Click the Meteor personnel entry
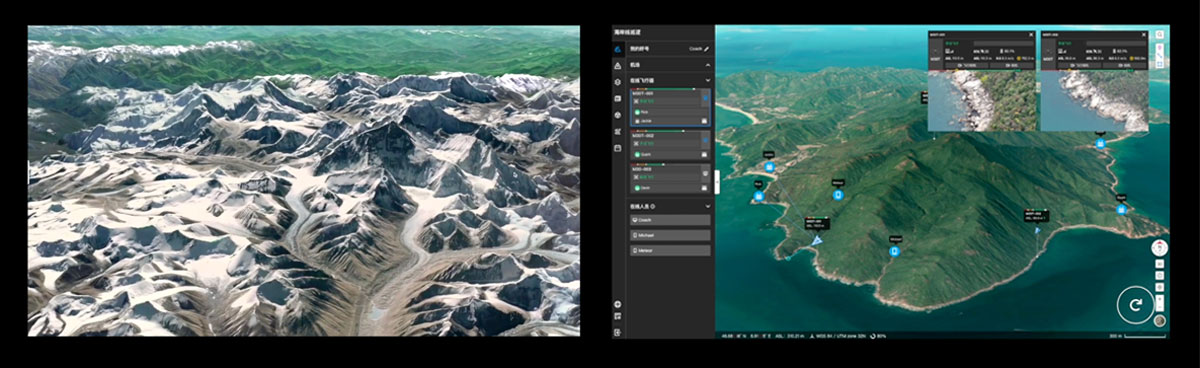Viewport: 1200px width, 368px height. [x=669, y=250]
